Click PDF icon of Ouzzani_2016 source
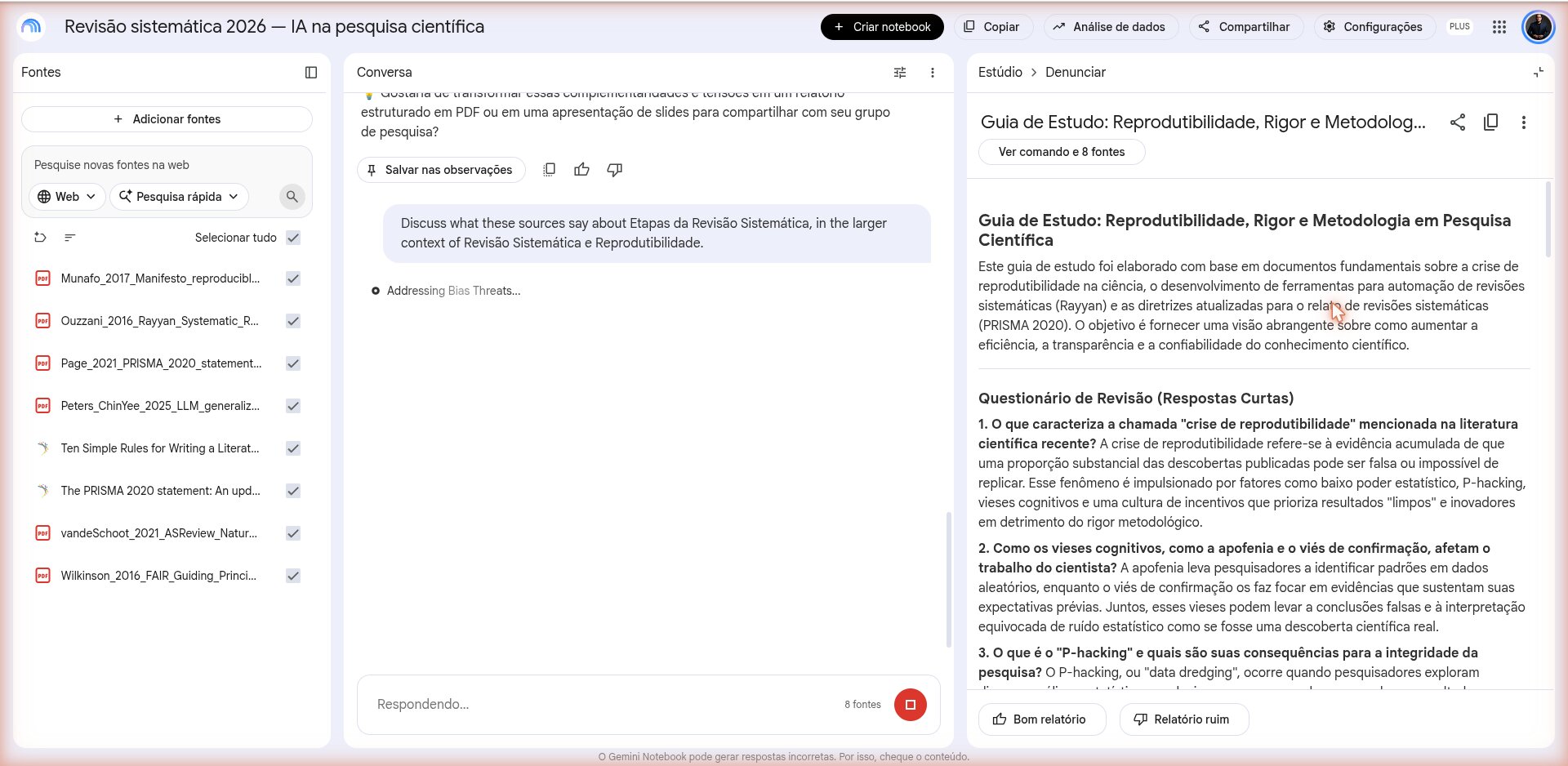Image resolution: width=1568 pixels, height=766 pixels. pyautogui.click(x=42, y=321)
